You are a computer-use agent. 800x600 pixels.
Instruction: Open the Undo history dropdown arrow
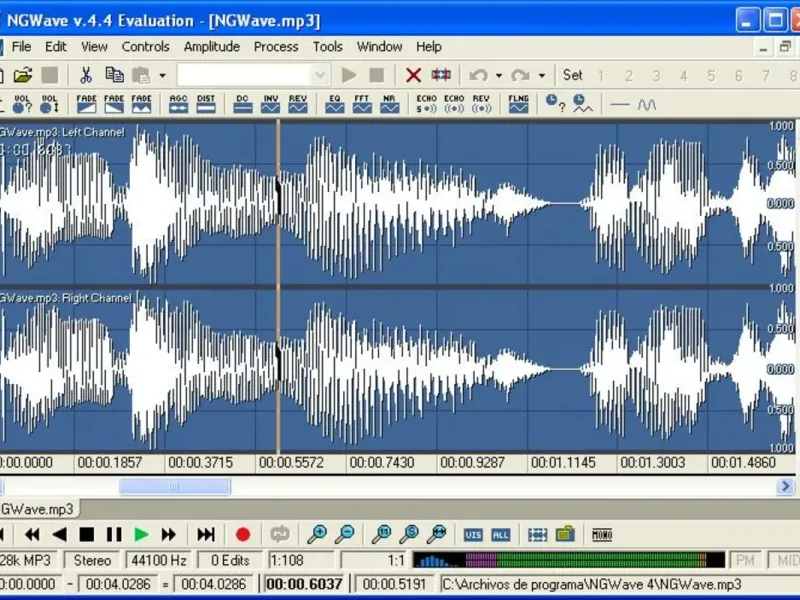click(498, 75)
